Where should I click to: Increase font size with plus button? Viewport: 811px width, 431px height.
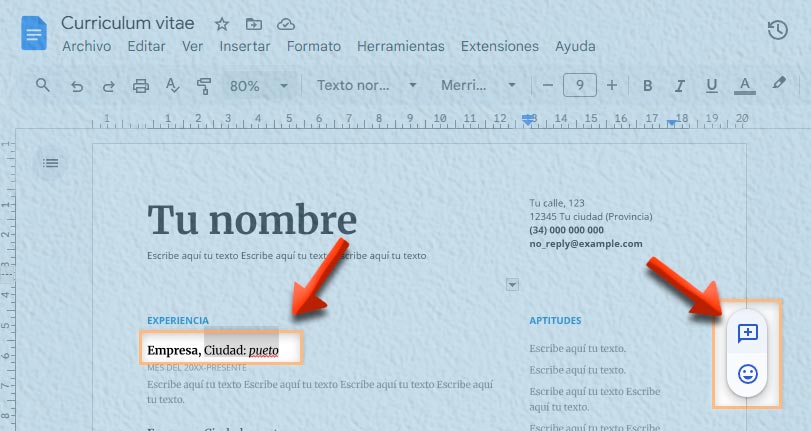(x=612, y=86)
